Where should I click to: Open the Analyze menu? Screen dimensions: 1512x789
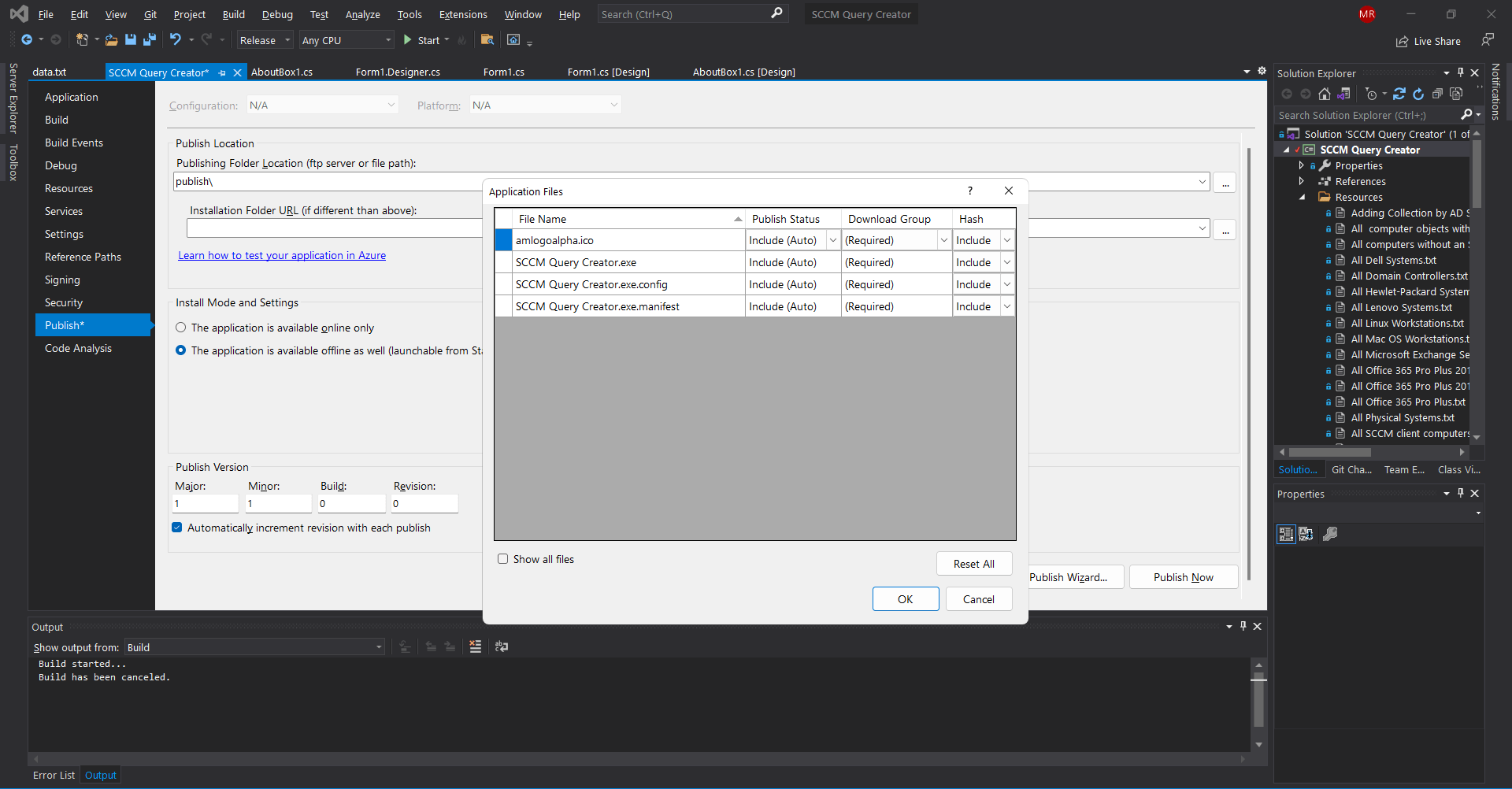tap(362, 14)
